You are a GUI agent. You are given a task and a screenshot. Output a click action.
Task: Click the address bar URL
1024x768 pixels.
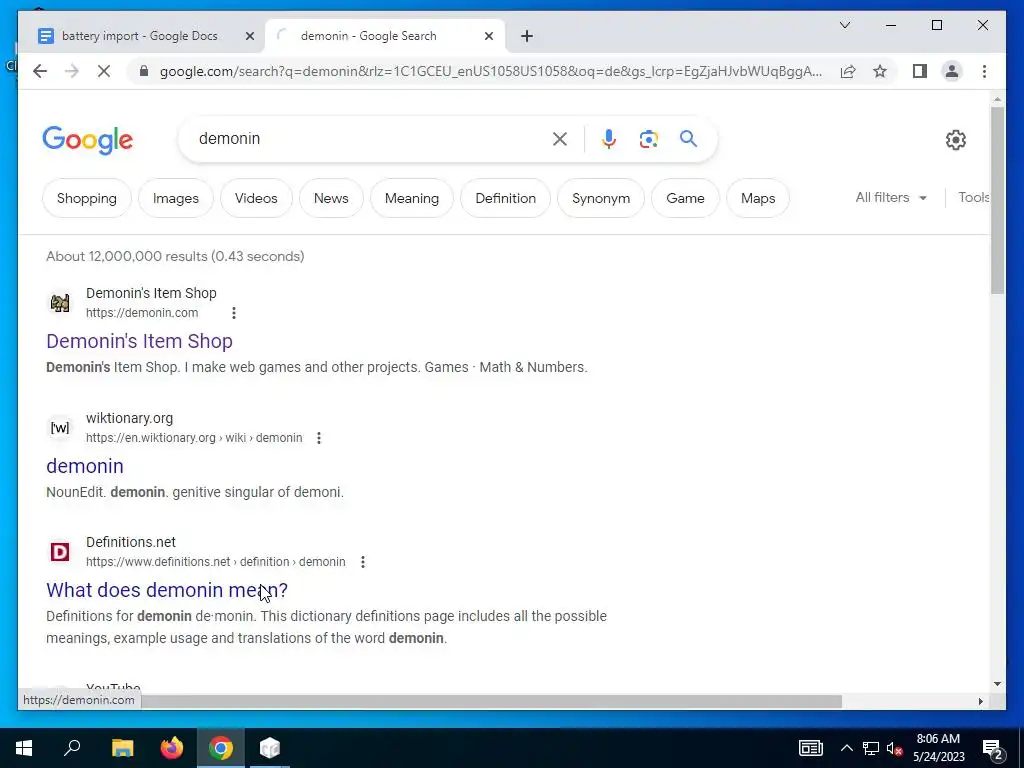(x=490, y=71)
